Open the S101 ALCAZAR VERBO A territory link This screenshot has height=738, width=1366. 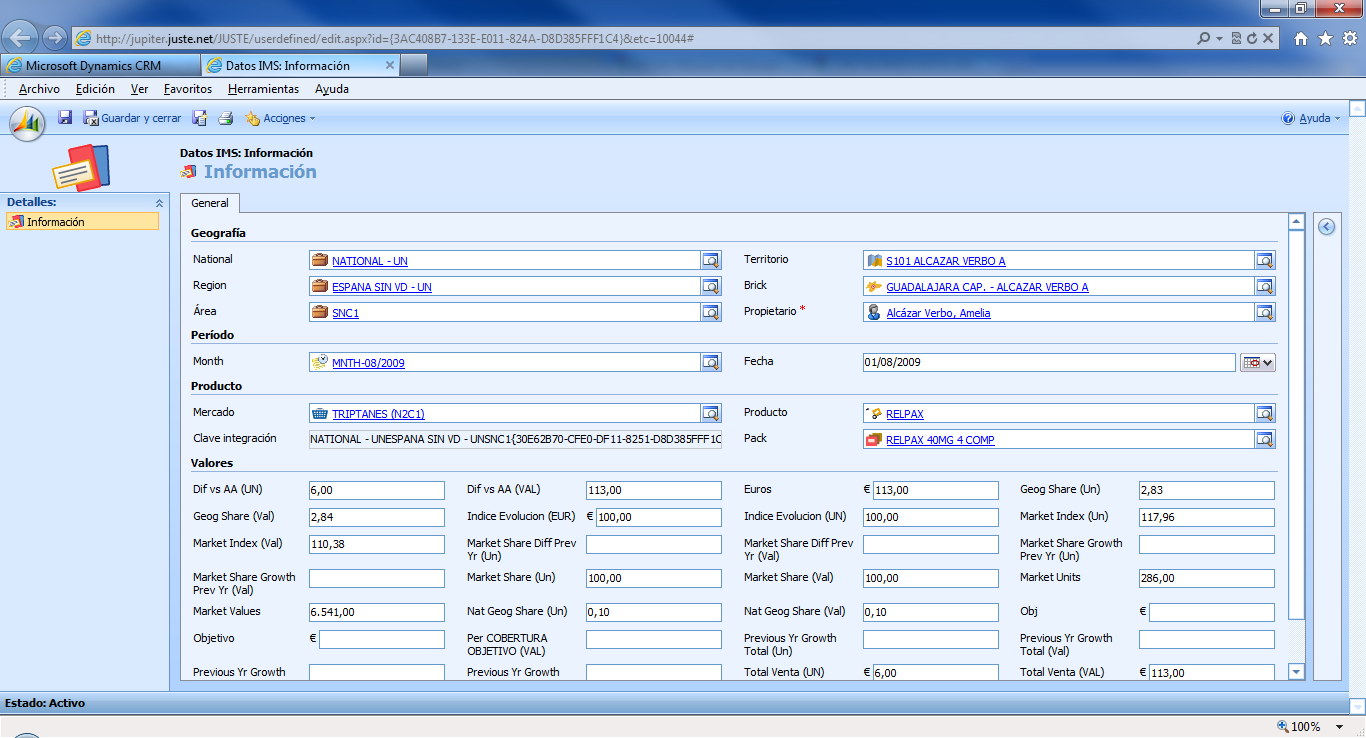click(x=946, y=261)
